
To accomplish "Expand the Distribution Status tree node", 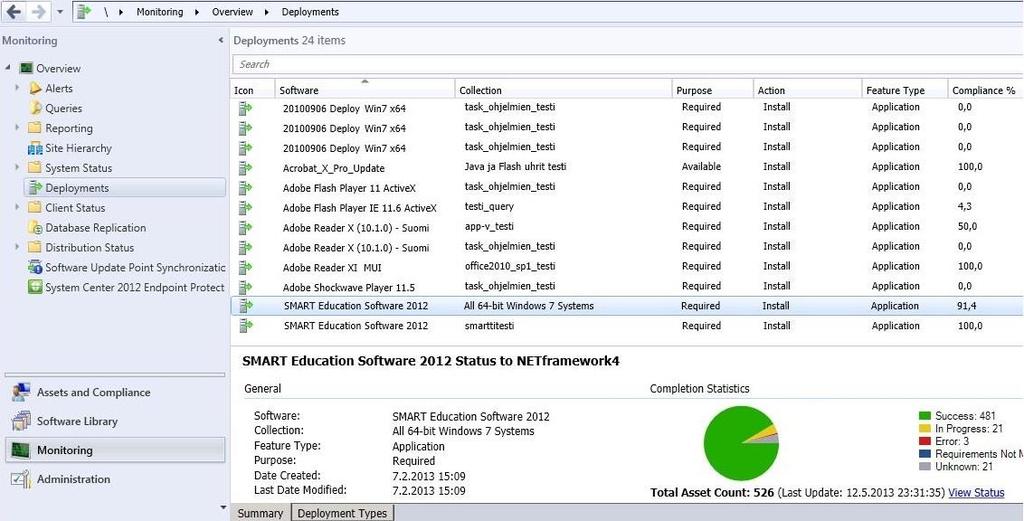I will coord(18,247).
